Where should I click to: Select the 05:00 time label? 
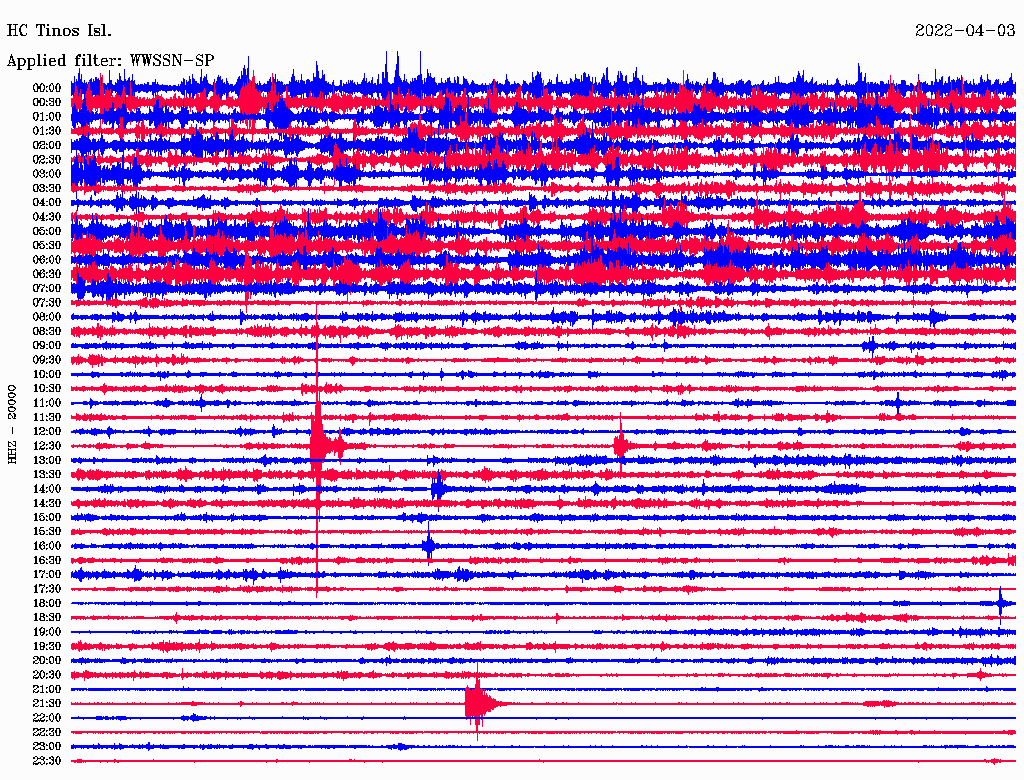[x=47, y=231]
